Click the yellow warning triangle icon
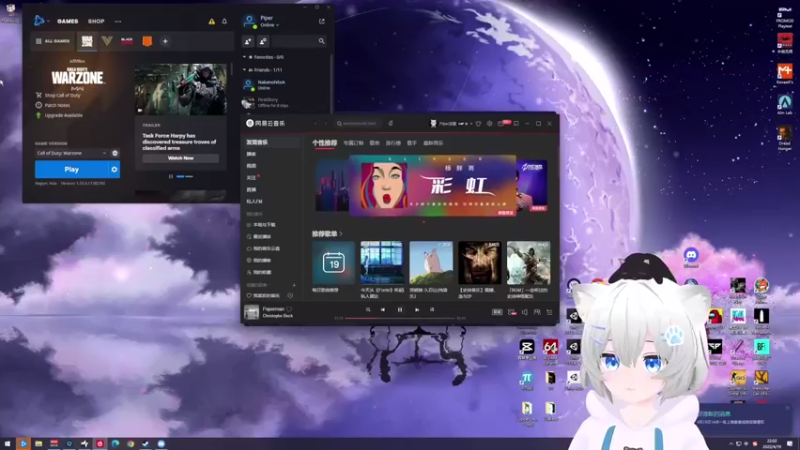800x450 pixels. tap(211, 21)
